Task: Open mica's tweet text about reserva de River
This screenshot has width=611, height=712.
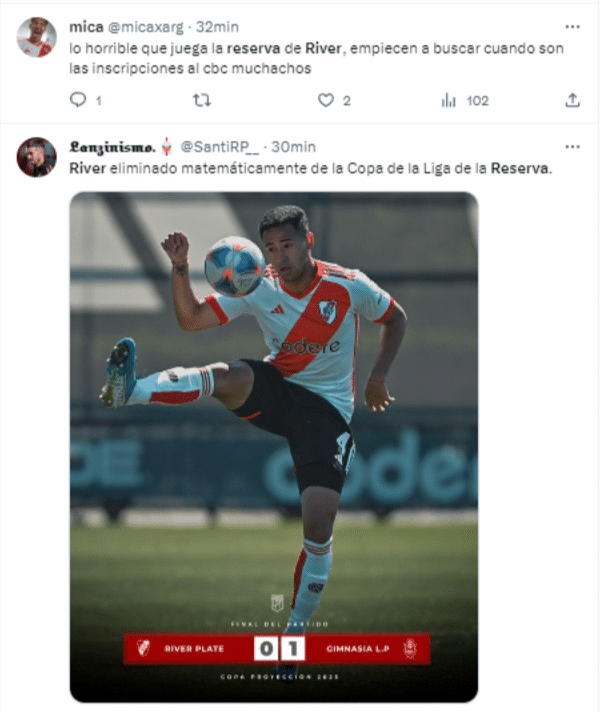Action: tap(316, 58)
